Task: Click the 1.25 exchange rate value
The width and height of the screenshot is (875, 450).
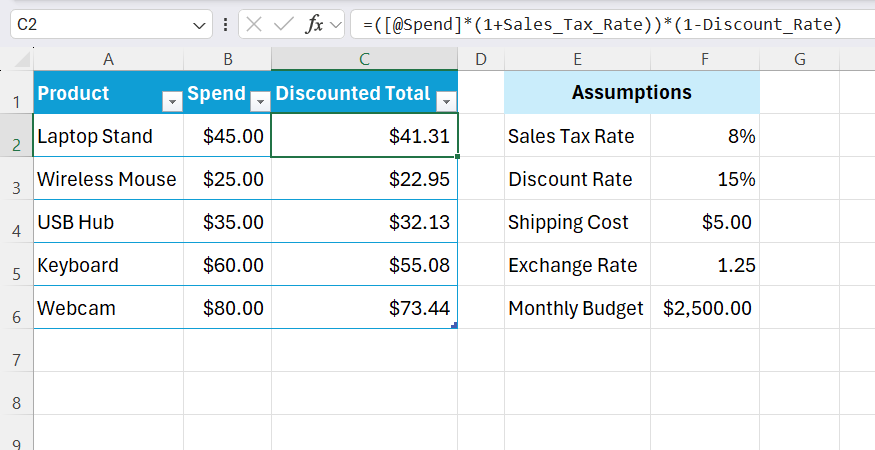Action: point(705,265)
